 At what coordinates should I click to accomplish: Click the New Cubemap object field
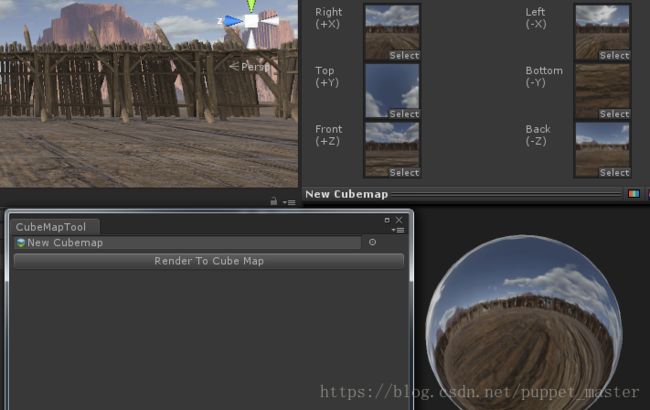click(187, 243)
